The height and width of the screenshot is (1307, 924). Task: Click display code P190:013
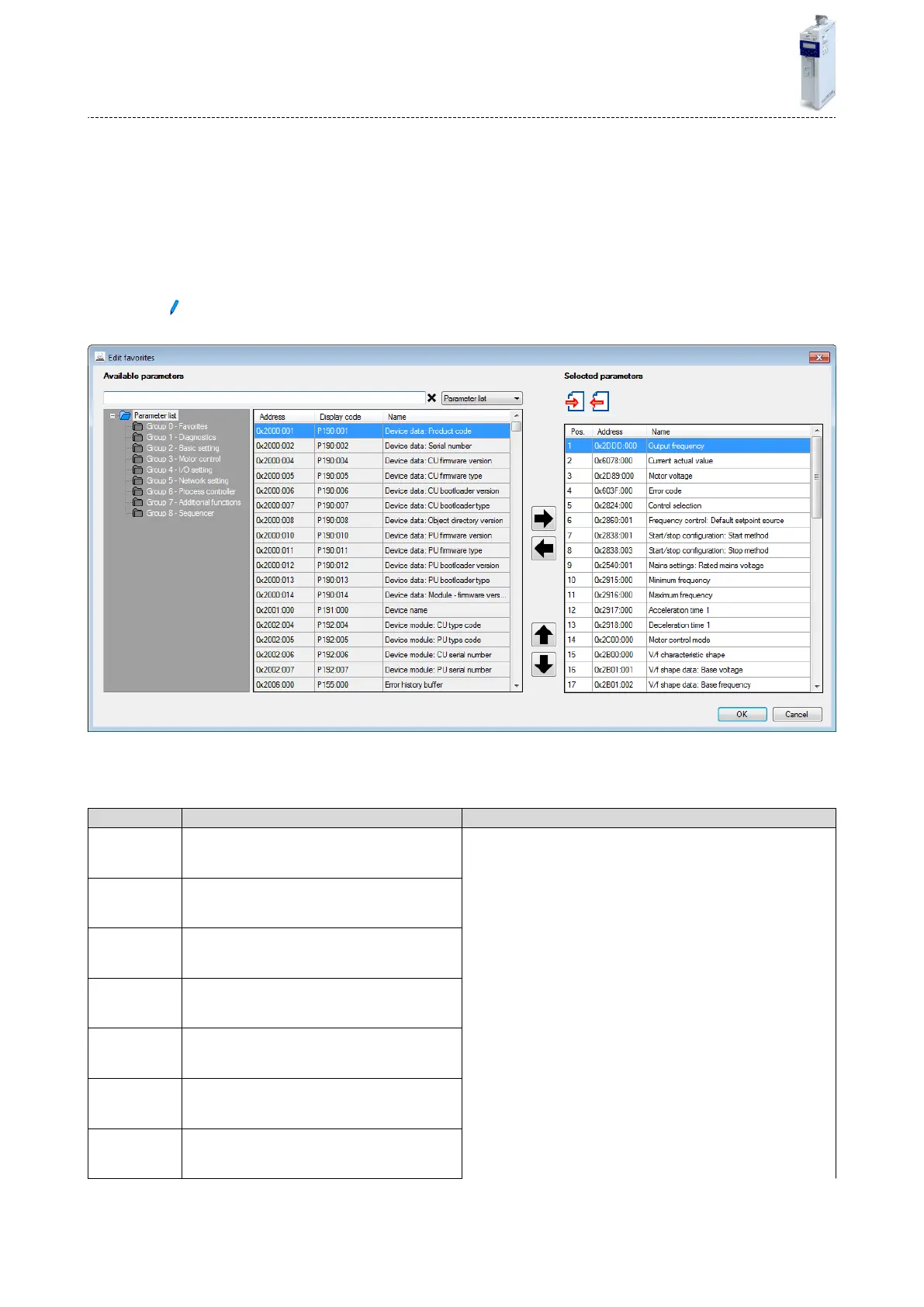[333, 580]
